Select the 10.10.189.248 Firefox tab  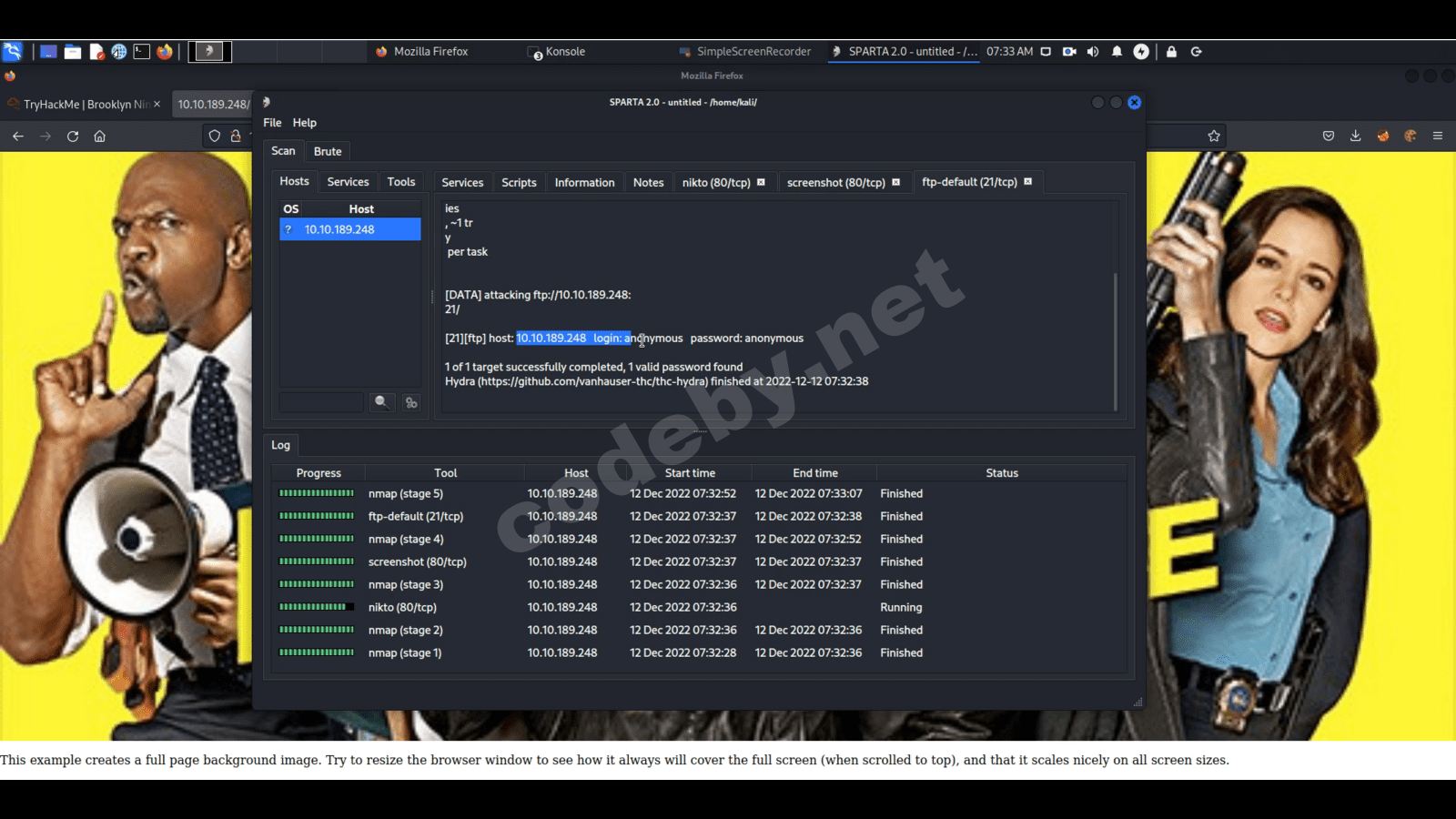click(x=213, y=105)
